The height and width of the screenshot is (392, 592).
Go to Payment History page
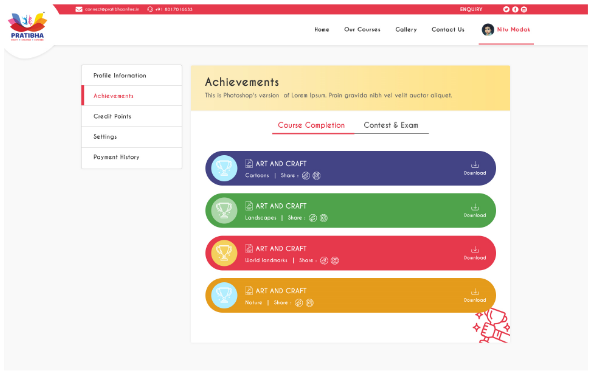(132, 157)
